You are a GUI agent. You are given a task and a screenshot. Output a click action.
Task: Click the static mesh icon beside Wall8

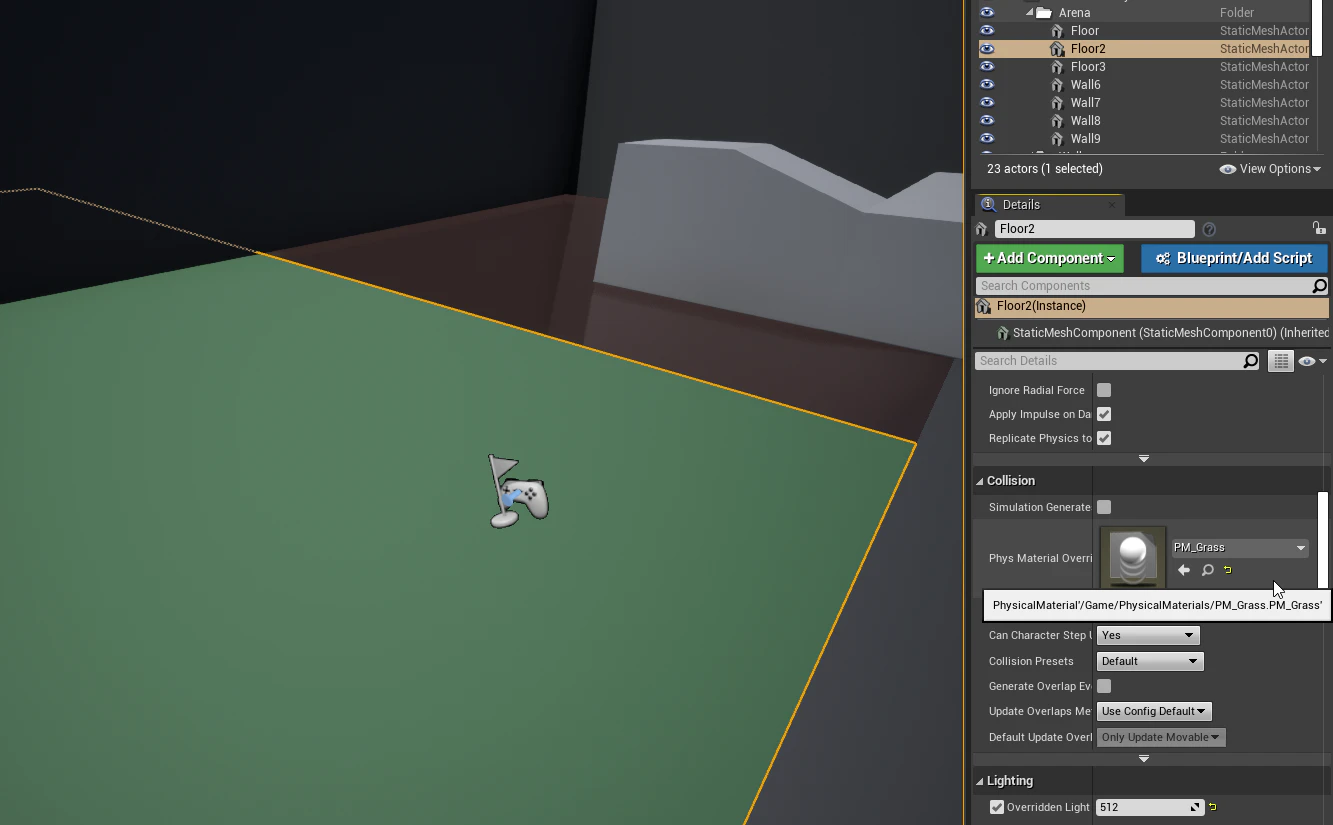click(x=1057, y=121)
